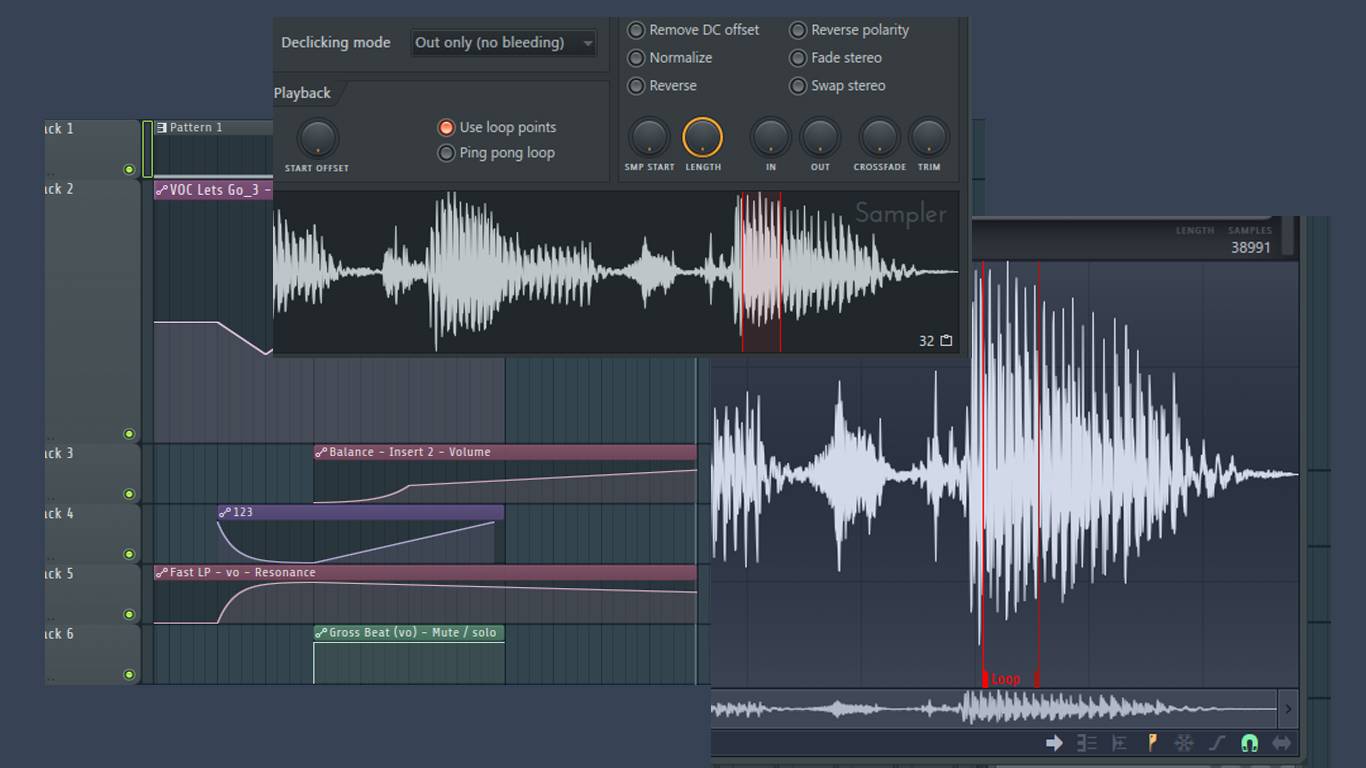
Task: Click the double-headed horizontal arrow icon
Action: pyautogui.click(x=1281, y=743)
